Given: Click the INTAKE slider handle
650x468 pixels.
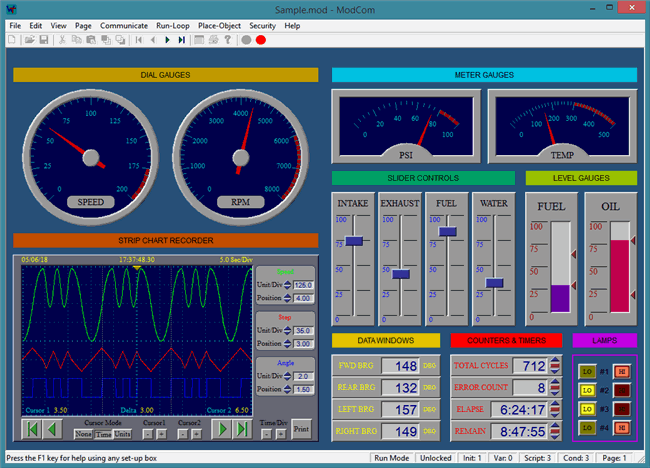Looking at the screenshot, I should tap(353, 241).
